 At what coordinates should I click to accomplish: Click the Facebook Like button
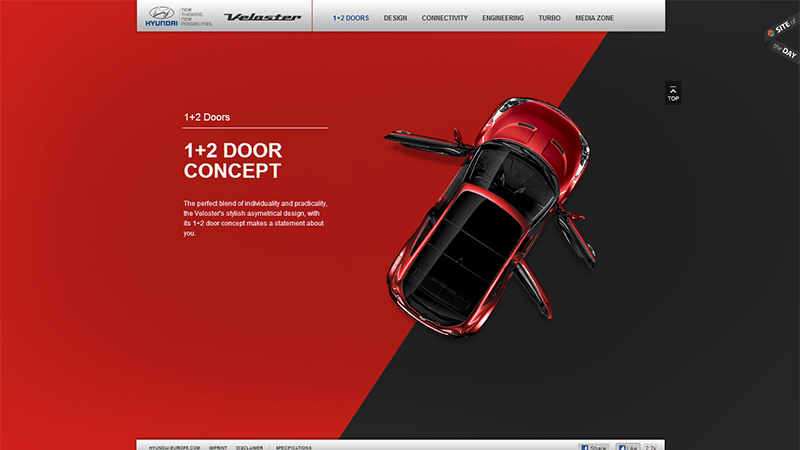(x=628, y=447)
